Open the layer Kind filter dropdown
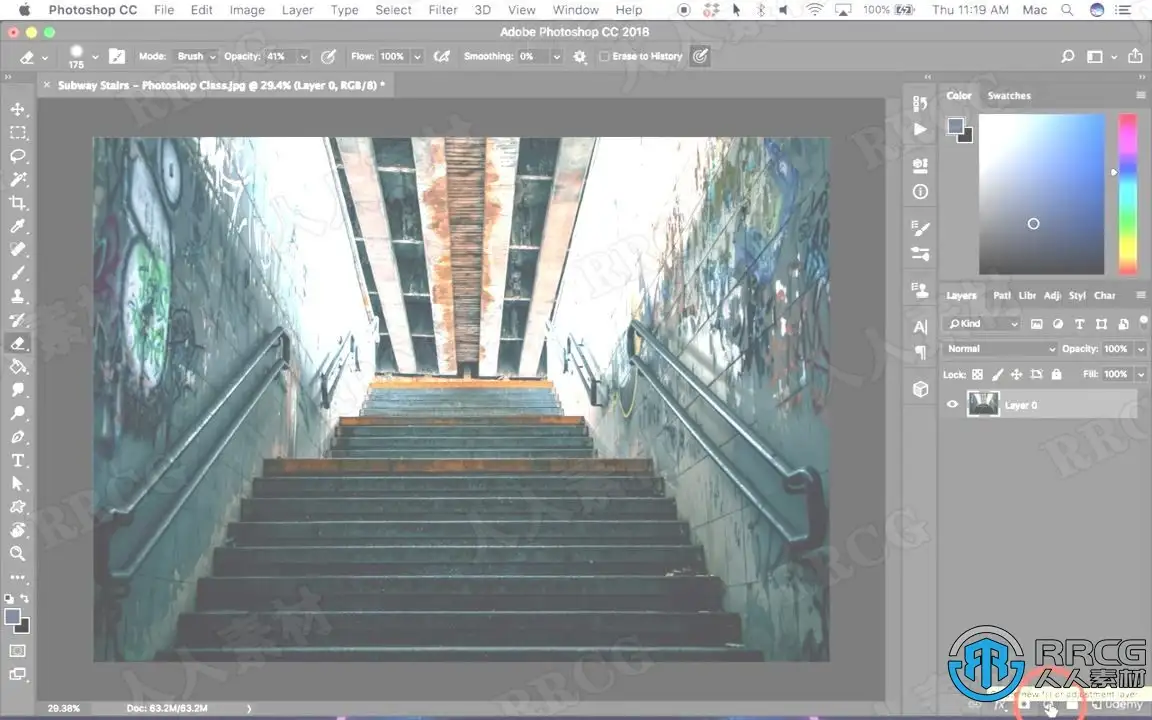1152x720 pixels. pos(983,324)
